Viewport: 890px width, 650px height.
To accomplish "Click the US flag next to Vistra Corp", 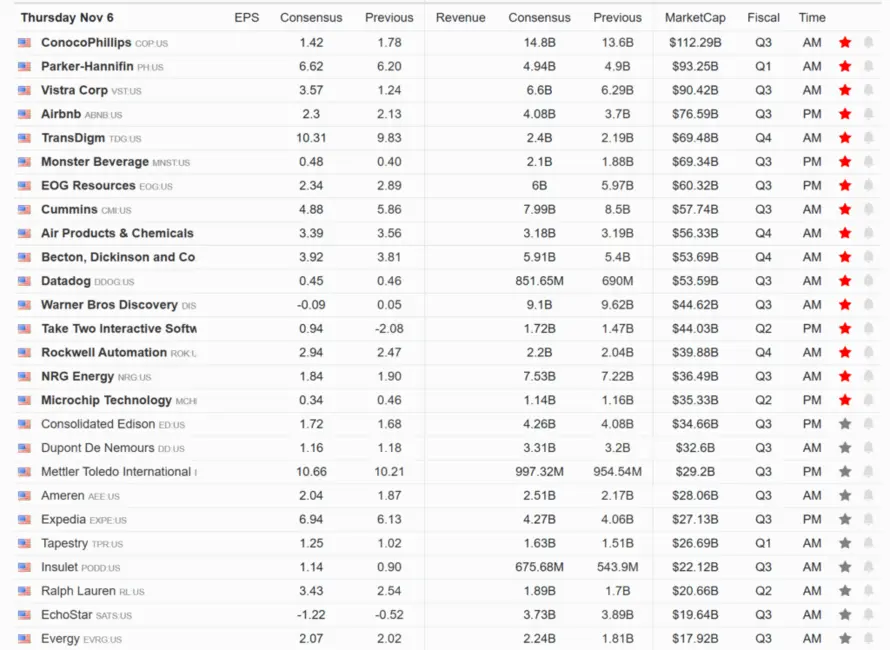I will (24, 90).
